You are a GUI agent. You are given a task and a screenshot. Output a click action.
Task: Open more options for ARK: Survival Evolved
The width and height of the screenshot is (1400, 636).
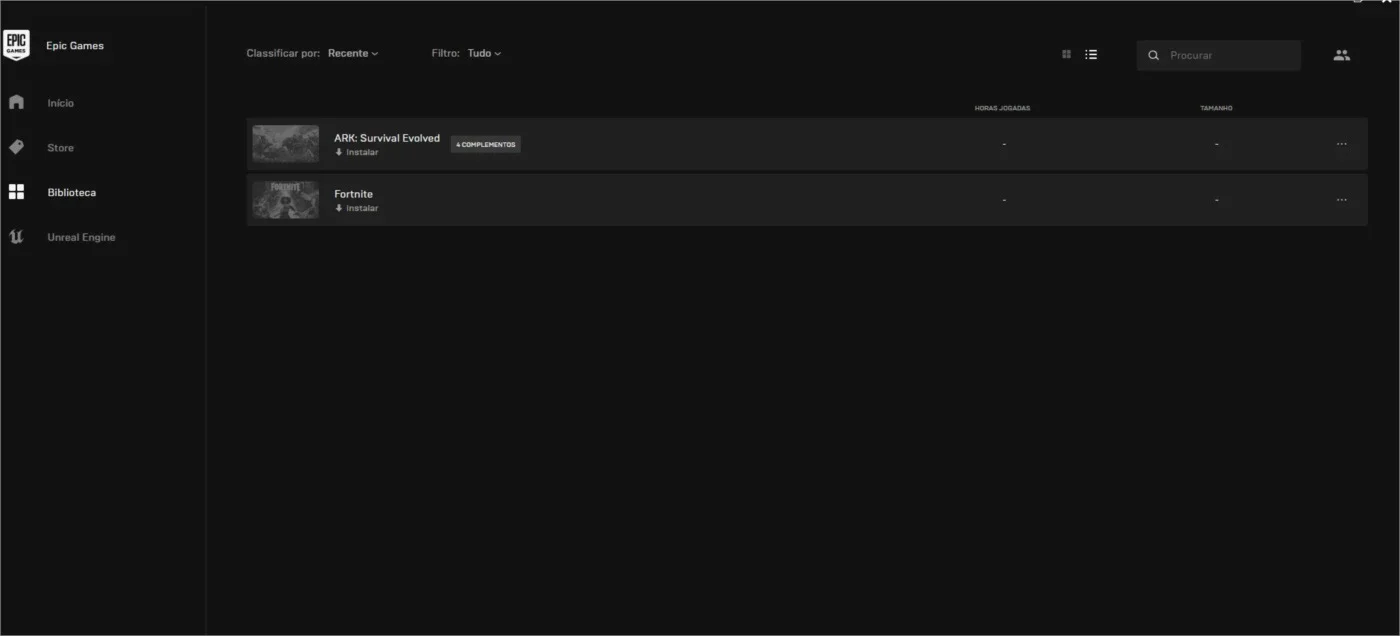1342,144
